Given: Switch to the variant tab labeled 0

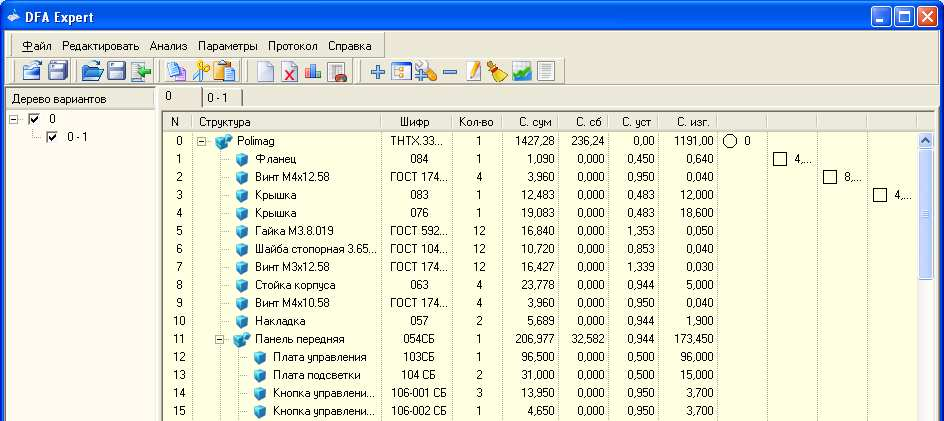Looking at the screenshot, I should tap(181, 97).
